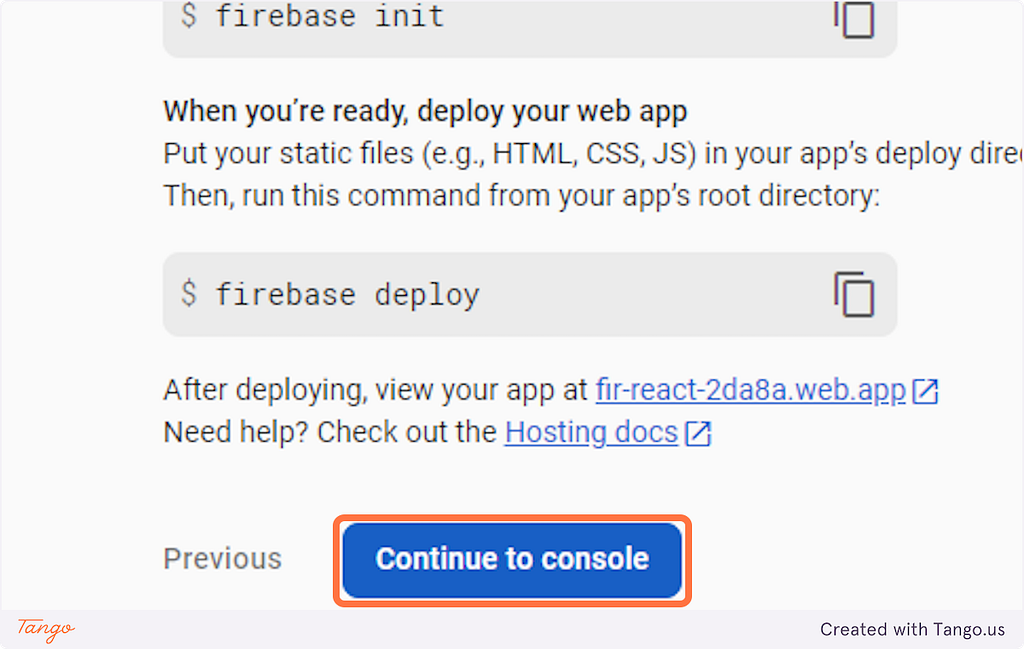Copy the firebase init command
1024x649 pixels.
pyautogui.click(x=854, y=18)
